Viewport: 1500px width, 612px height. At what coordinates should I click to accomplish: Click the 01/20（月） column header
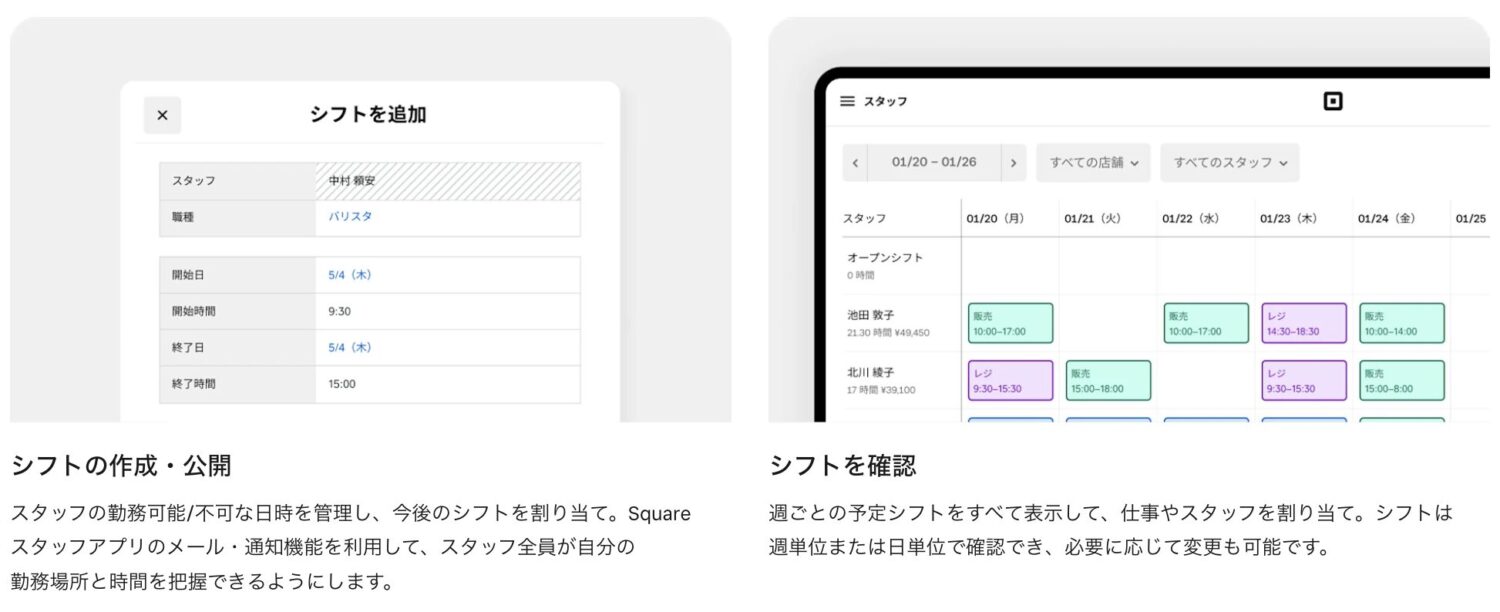point(995,218)
